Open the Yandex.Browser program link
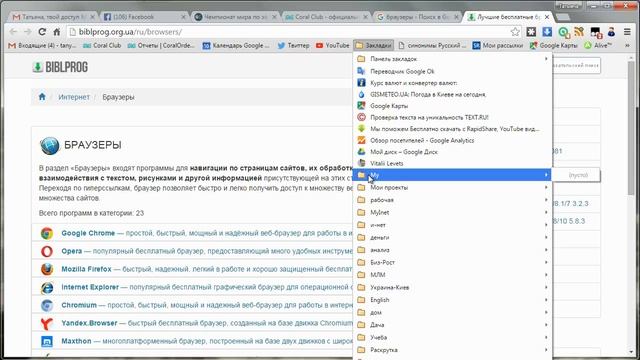 point(89,323)
